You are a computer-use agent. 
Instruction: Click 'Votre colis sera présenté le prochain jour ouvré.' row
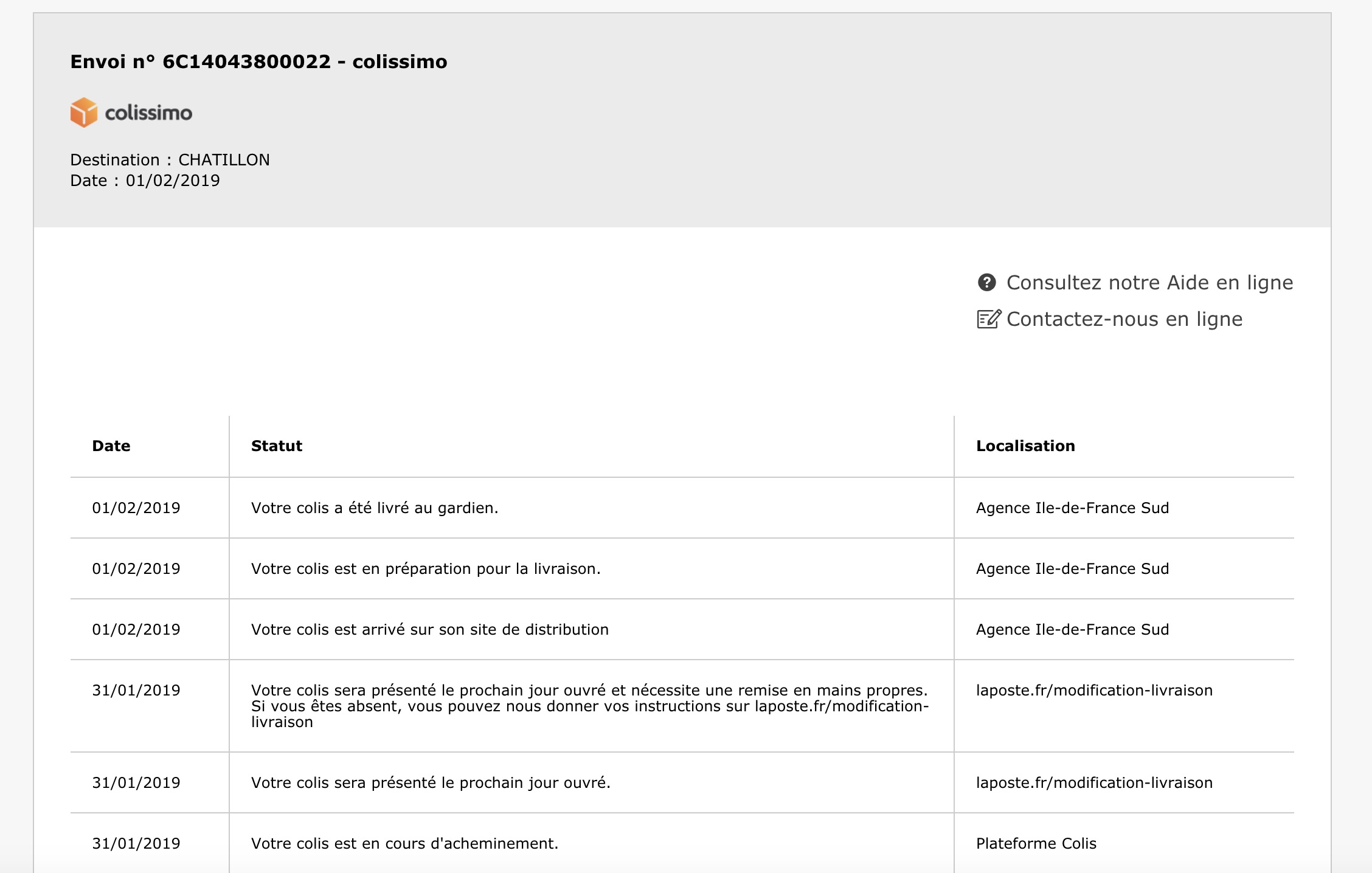click(431, 783)
